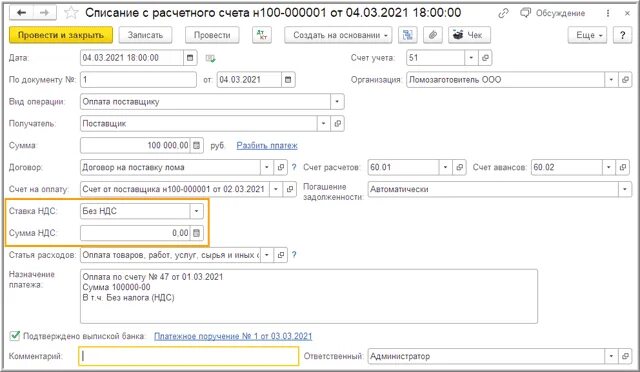The height and width of the screenshot is (372, 640).
Task: Open calculator for the Сумма field
Action: click(196, 145)
